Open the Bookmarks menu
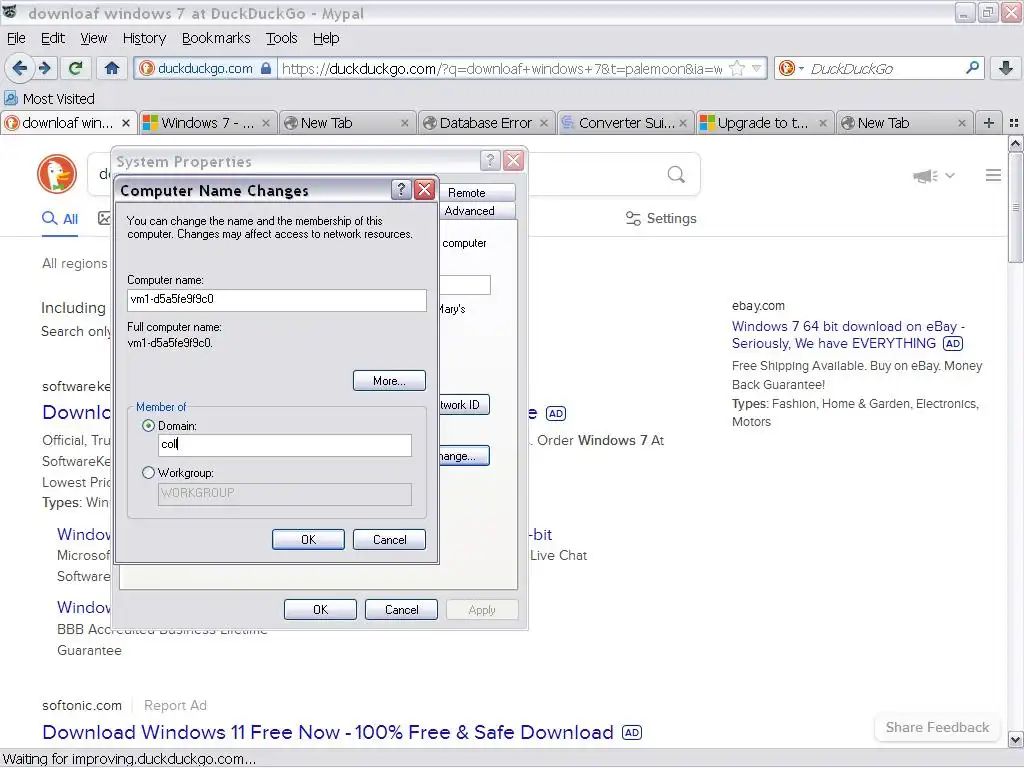1024x768 pixels. (216, 39)
